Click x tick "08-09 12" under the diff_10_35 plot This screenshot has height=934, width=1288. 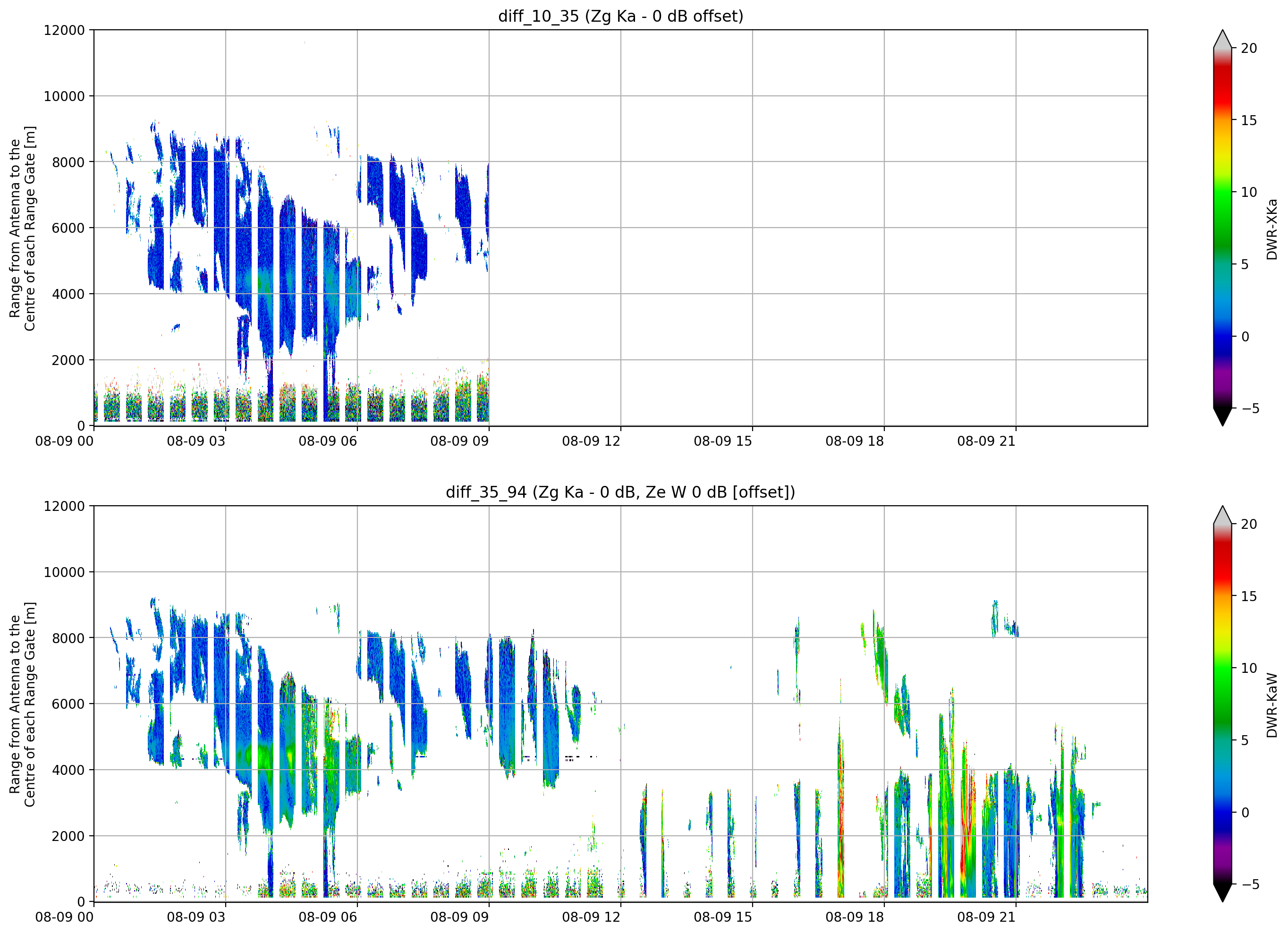591,441
